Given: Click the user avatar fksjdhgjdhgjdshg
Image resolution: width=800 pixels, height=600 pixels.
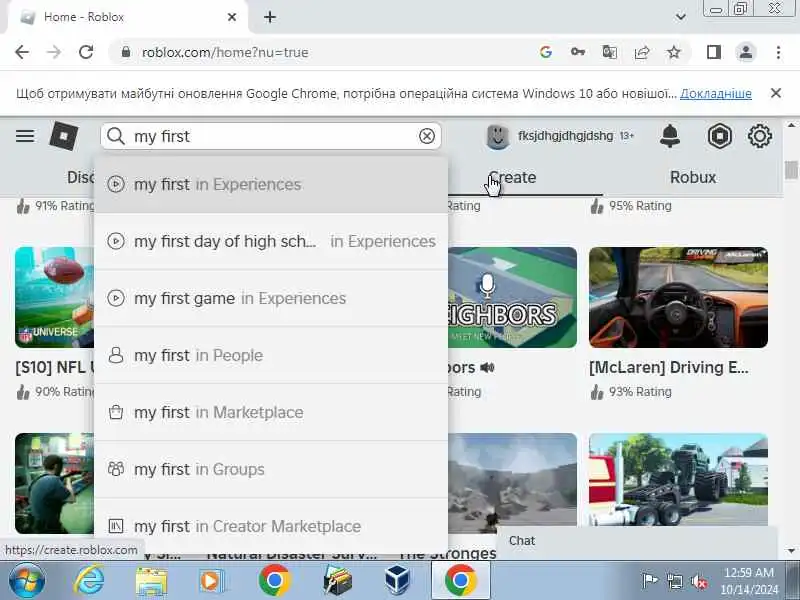Looking at the screenshot, I should (x=497, y=136).
